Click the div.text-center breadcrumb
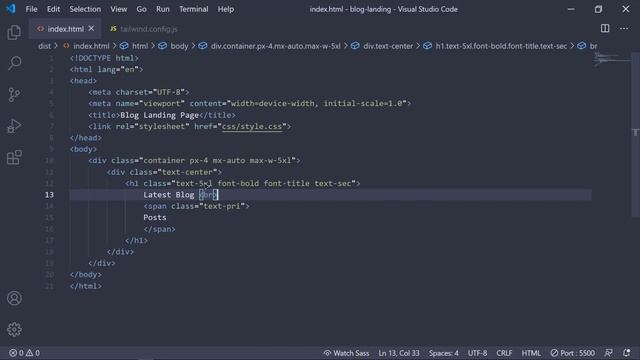This screenshot has height=360, width=640. pyautogui.click(x=382, y=46)
